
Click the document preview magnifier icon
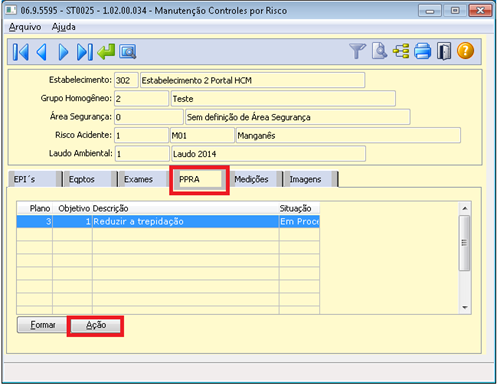pyautogui.click(x=379, y=51)
